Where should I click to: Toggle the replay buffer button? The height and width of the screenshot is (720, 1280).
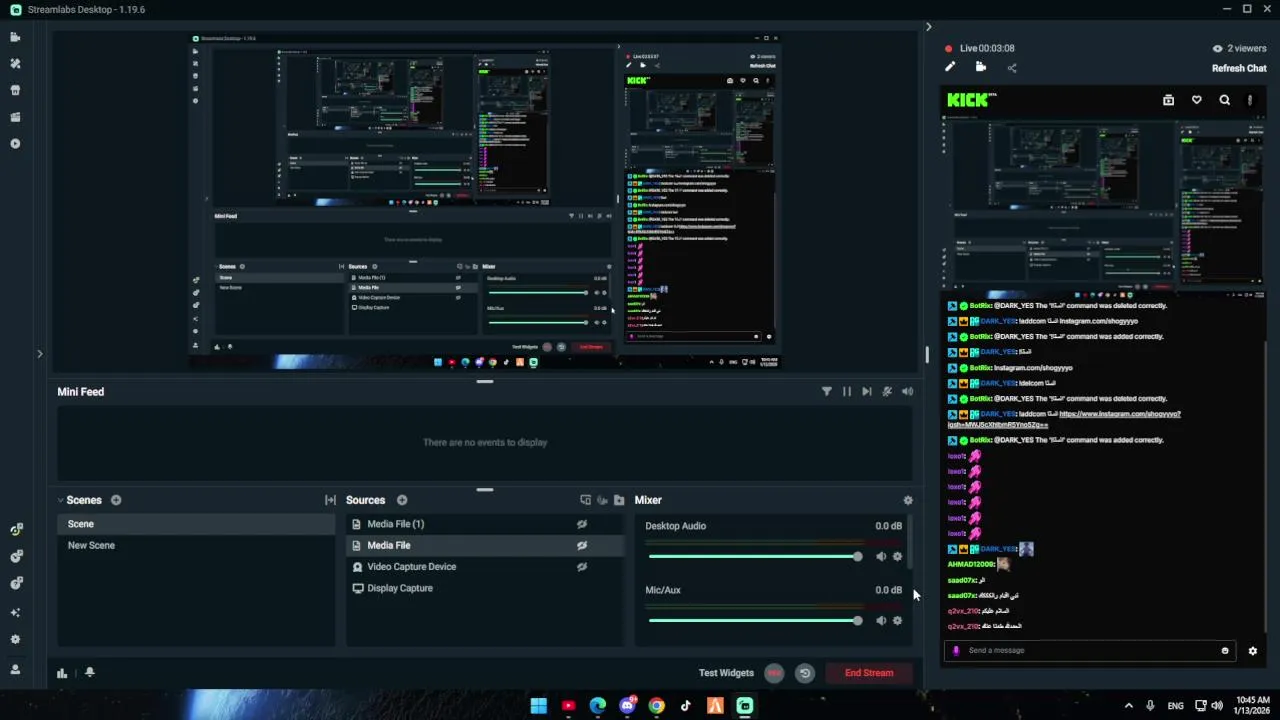click(x=805, y=673)
